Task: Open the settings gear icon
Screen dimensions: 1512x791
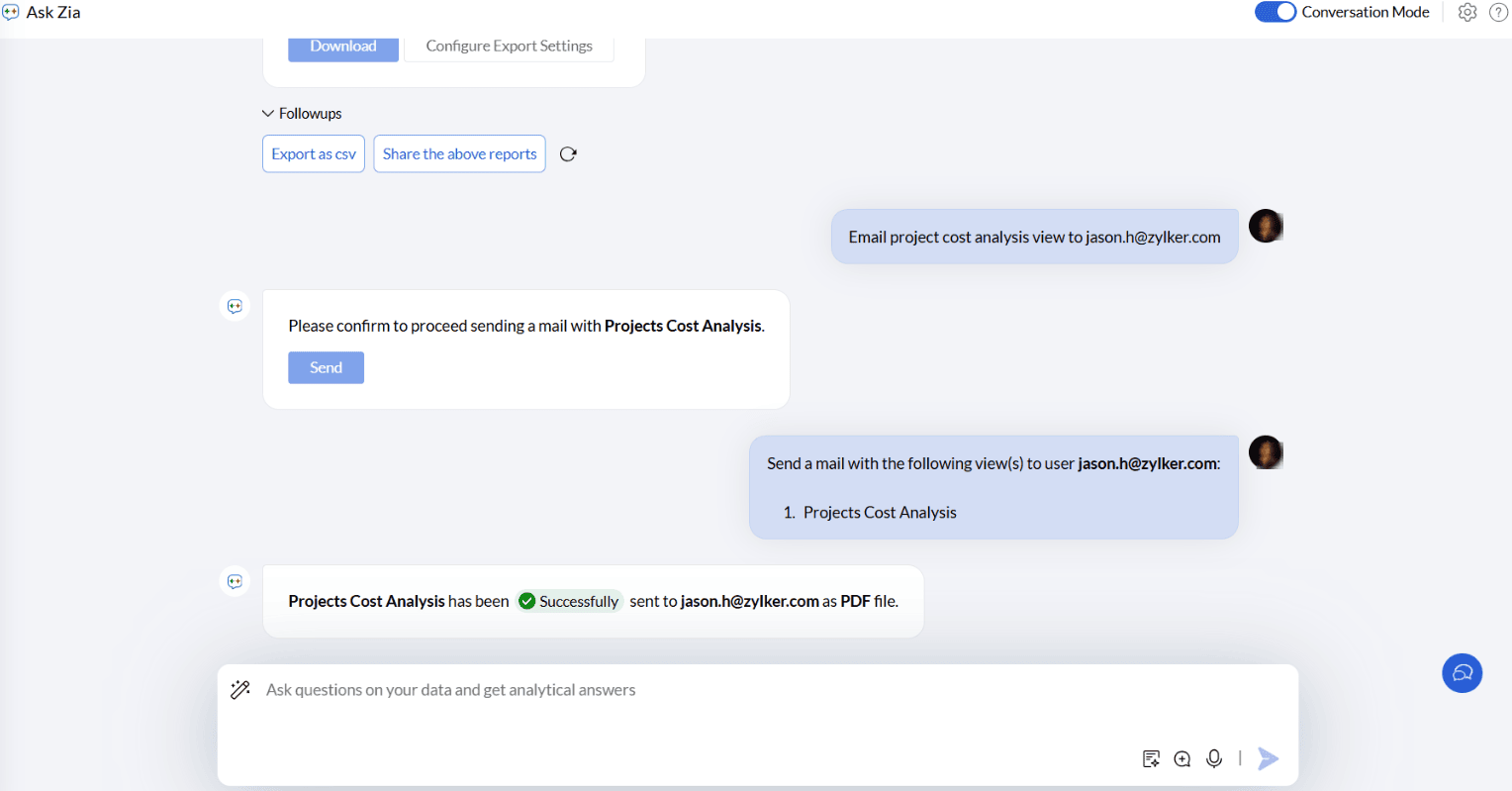Action: pos(1467,12)
